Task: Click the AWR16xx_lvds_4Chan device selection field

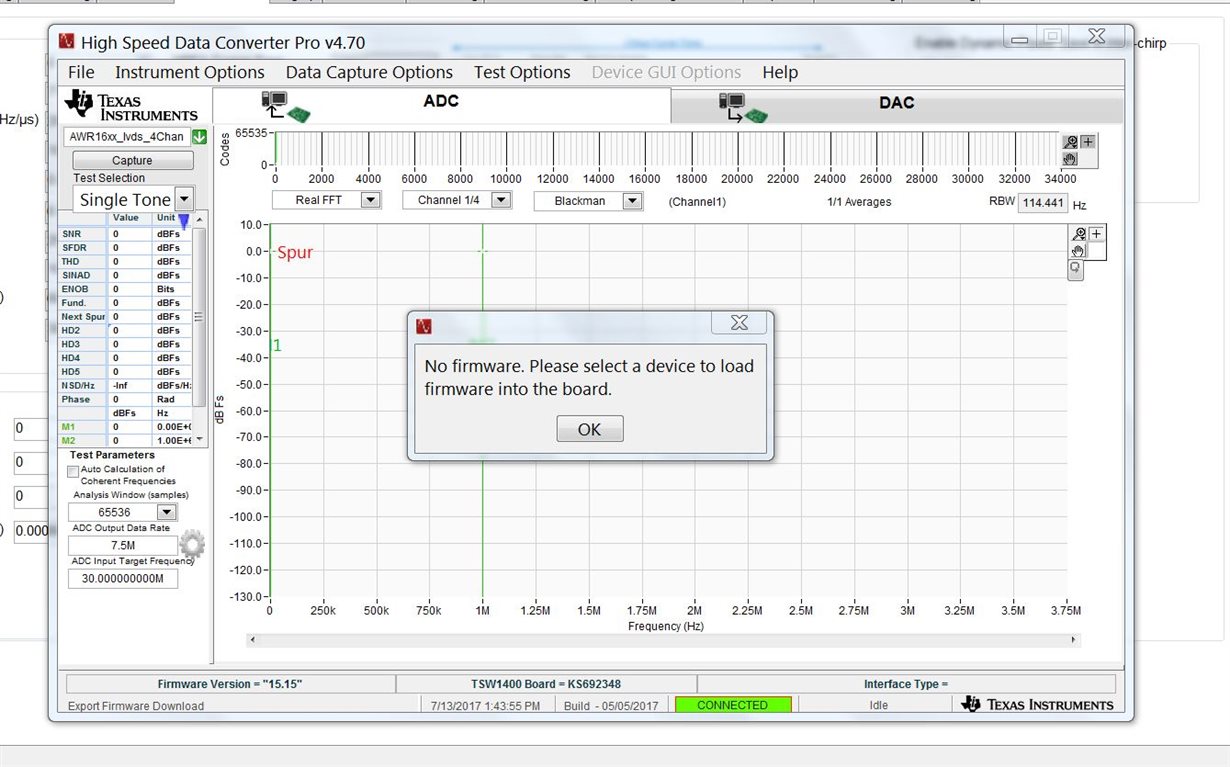Action: [x=127, y=137]
